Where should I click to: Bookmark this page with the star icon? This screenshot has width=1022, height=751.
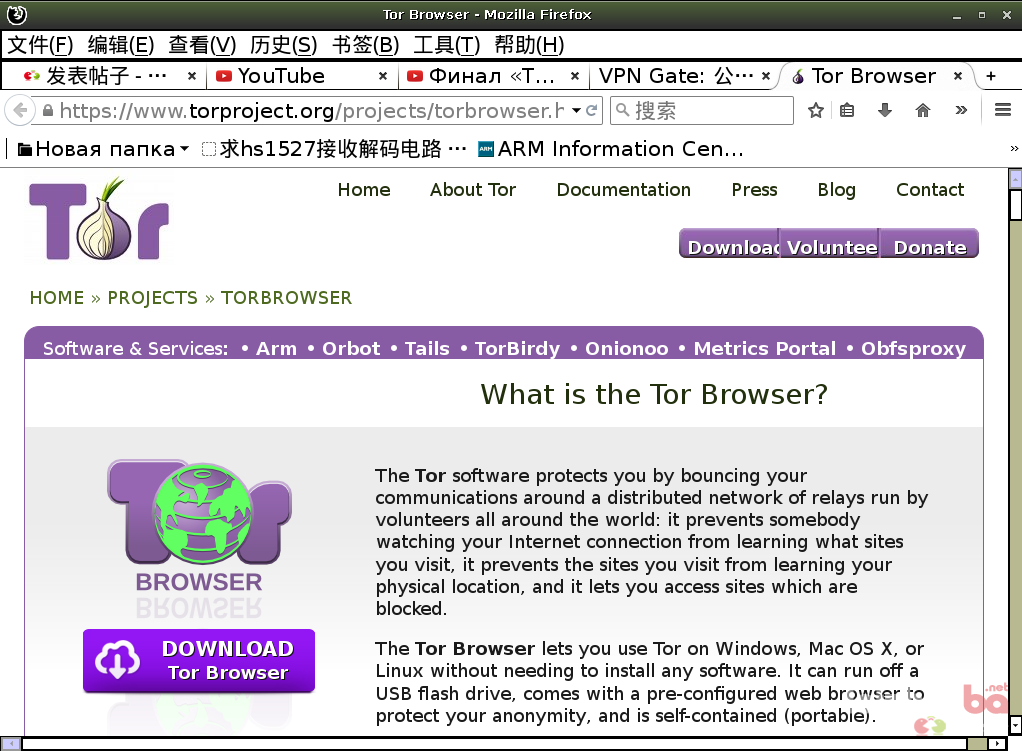[x=815, y=110]
